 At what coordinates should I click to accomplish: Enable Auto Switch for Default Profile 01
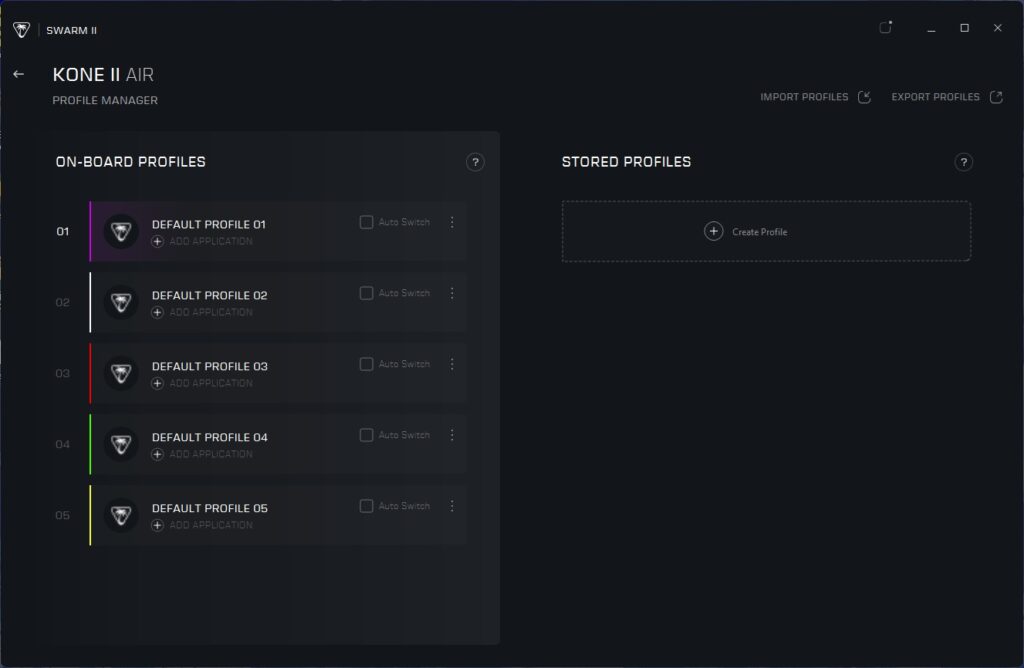click(366, 222)
